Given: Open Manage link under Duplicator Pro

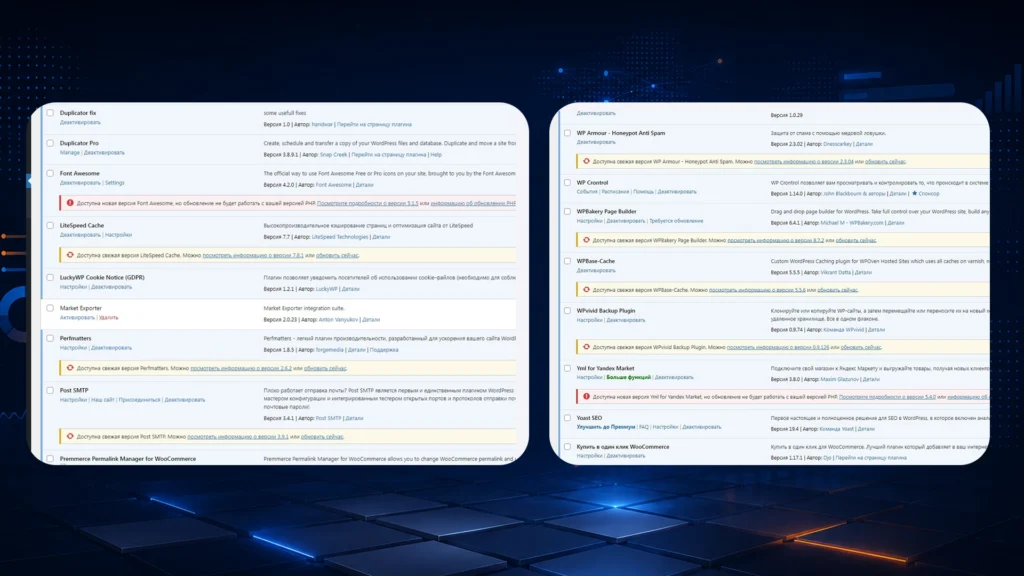Looking at the screenshot, I should click(69, 152).
